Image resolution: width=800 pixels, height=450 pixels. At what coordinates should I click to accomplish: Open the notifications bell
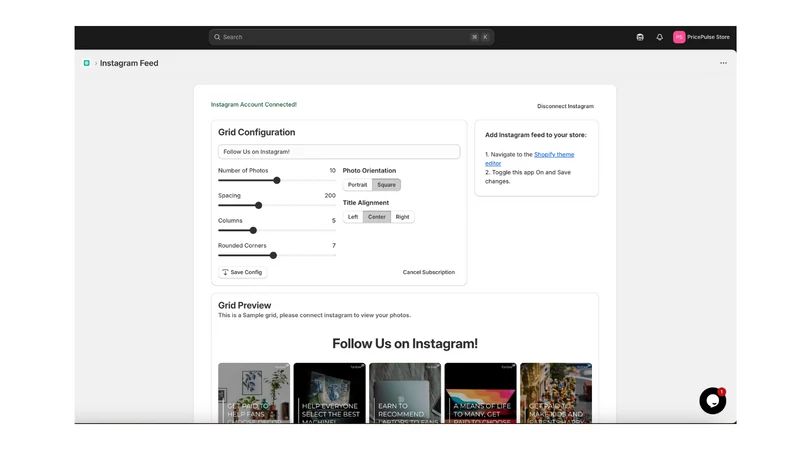(x=660, y=37)
